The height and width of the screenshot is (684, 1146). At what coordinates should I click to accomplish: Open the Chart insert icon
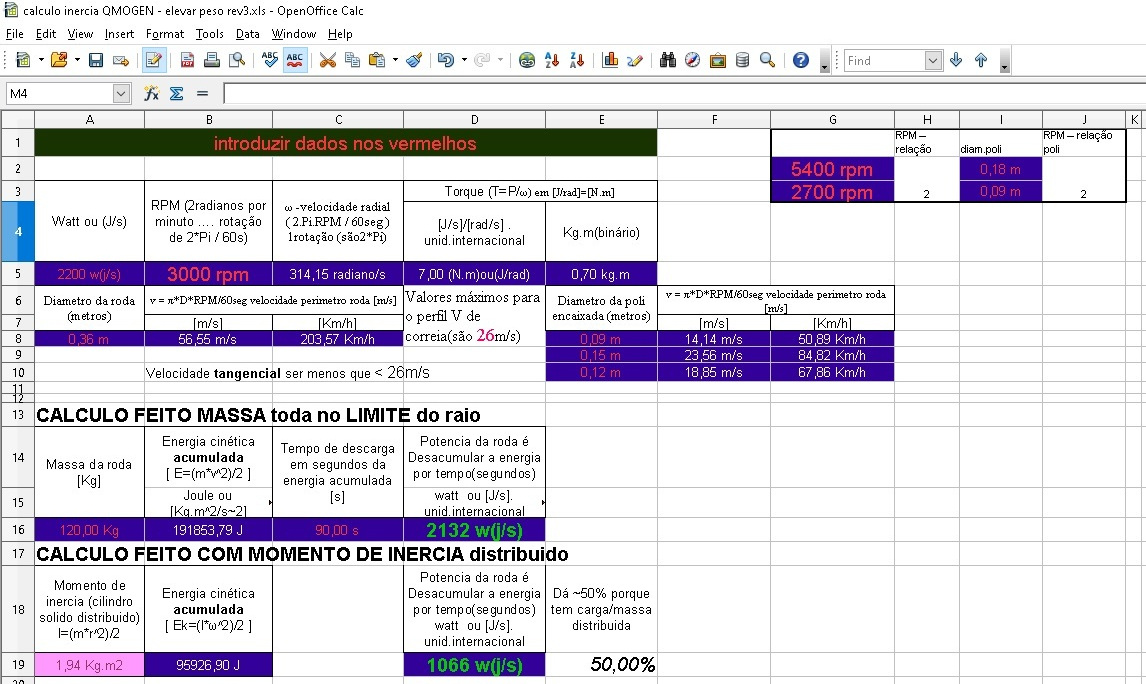click(610, 60)
